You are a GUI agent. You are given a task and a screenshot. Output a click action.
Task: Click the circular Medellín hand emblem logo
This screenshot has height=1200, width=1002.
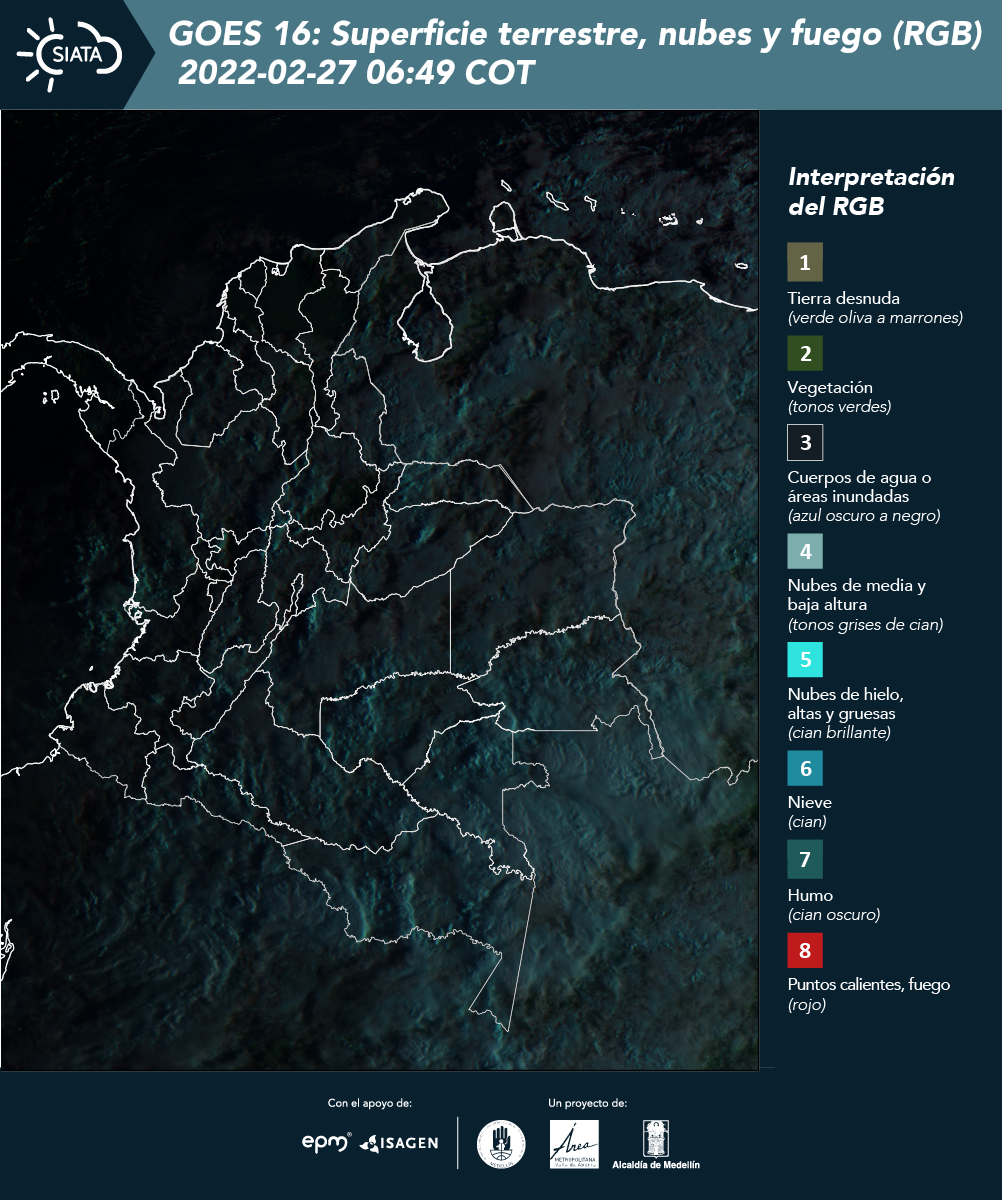pyautogui.click(x=501, y=1144)
